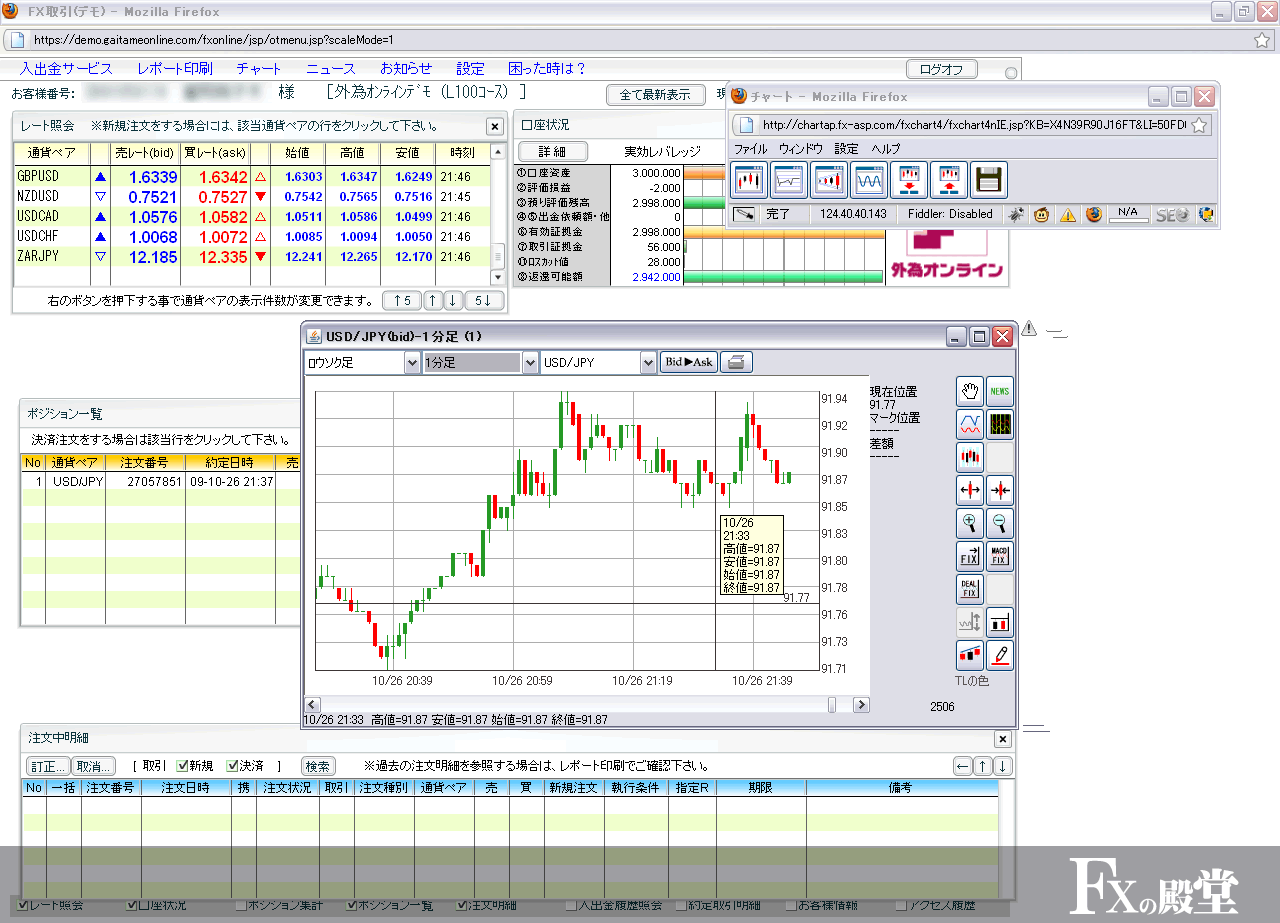This screenshot has width=1280, height=923.
Task: Click the wave oscillator chart icon in チャート toolbar
Action: click(869, 180)
